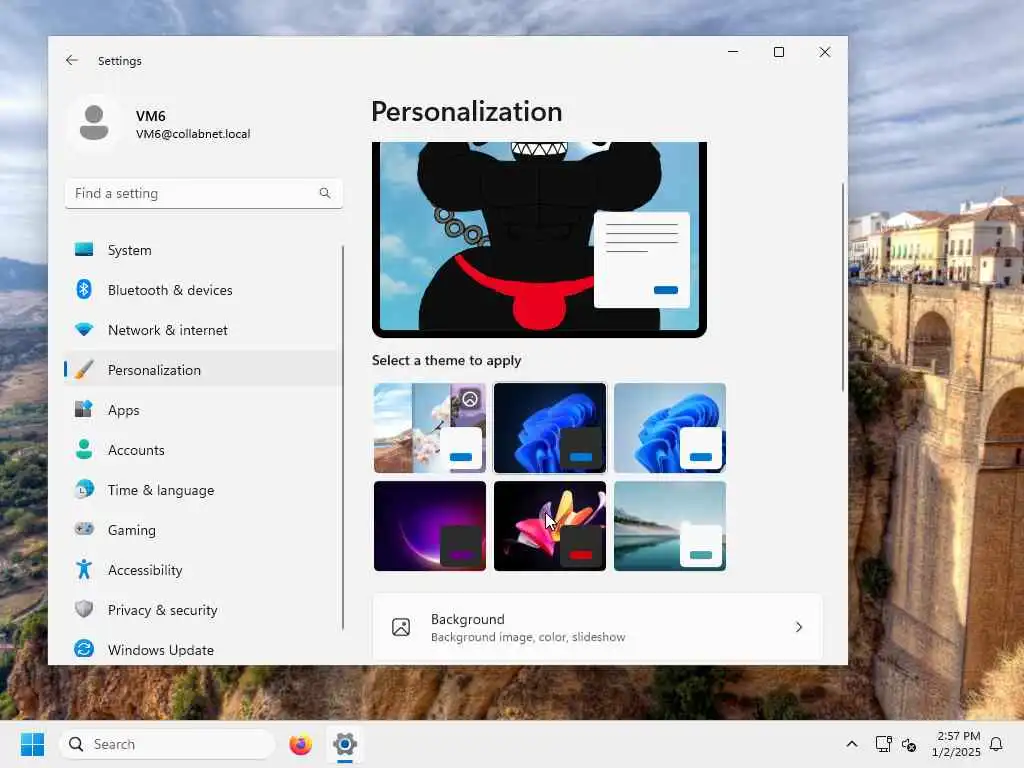Click the Bluetooth icon in sidebar
The width and height of the screenshot is (1024, 768).
pos(84,289)
